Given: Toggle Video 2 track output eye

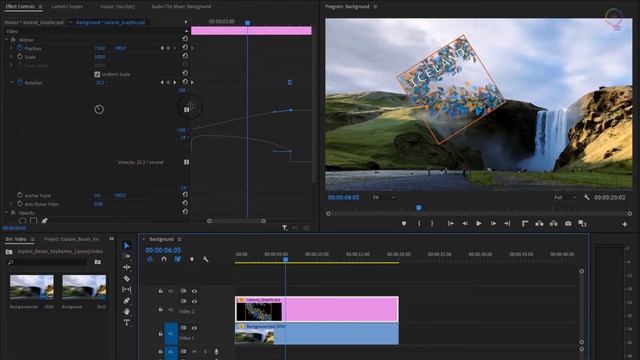Looking at the screenshot, I should (x=194, y=301).
